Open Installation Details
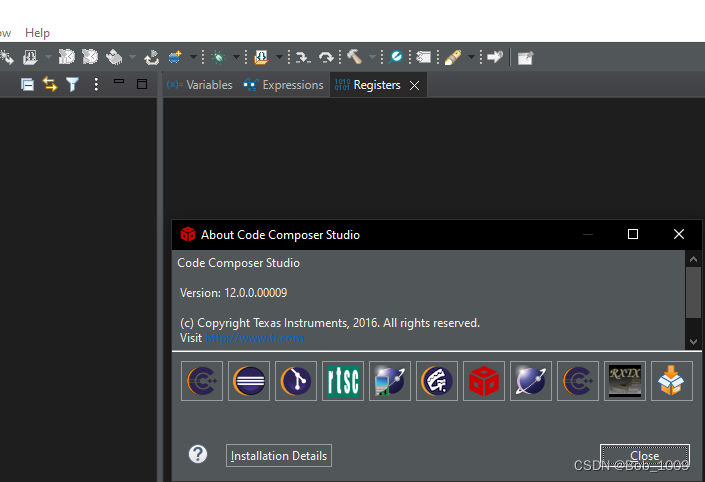The image size is (705, 482). (279, 455)
